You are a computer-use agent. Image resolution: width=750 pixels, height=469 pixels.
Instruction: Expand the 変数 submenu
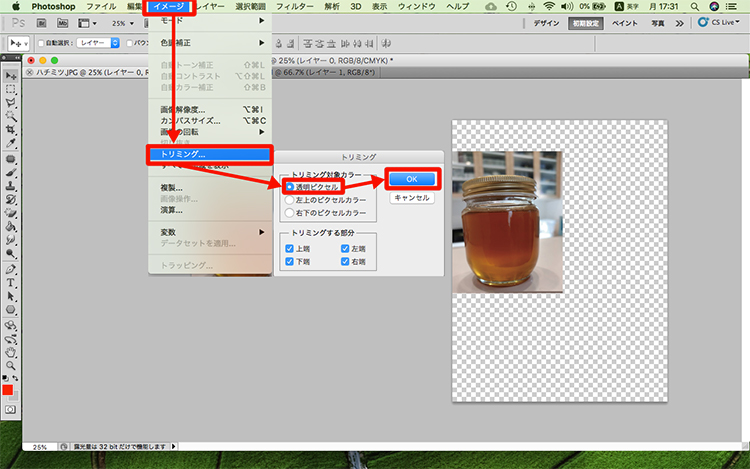pos(210,232)
